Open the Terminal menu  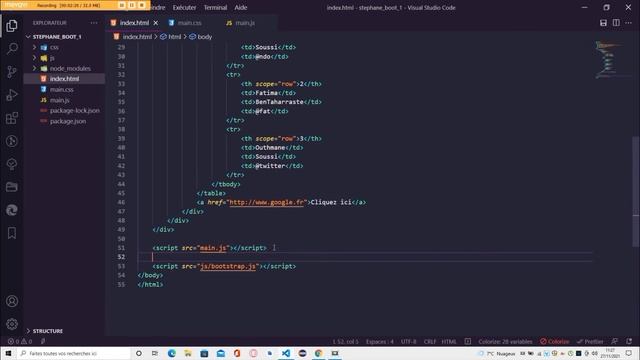215,7
